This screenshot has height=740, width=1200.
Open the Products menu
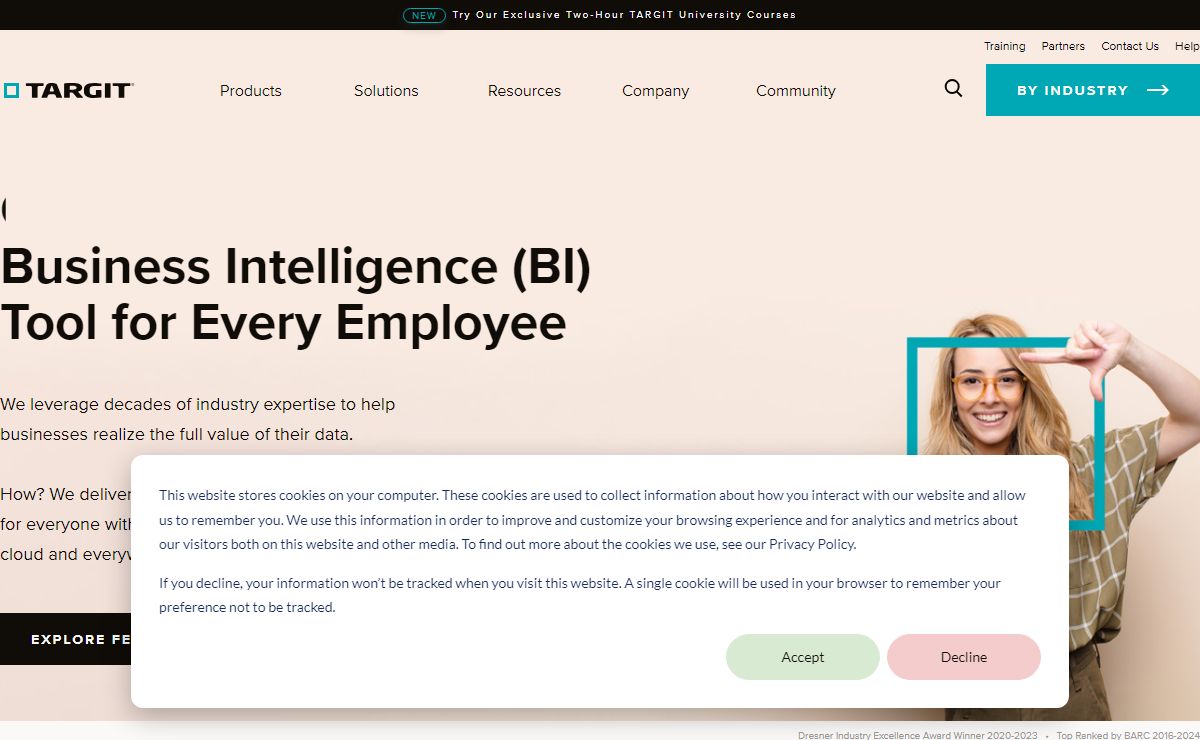pyautogui.click(x=250, y=90)
